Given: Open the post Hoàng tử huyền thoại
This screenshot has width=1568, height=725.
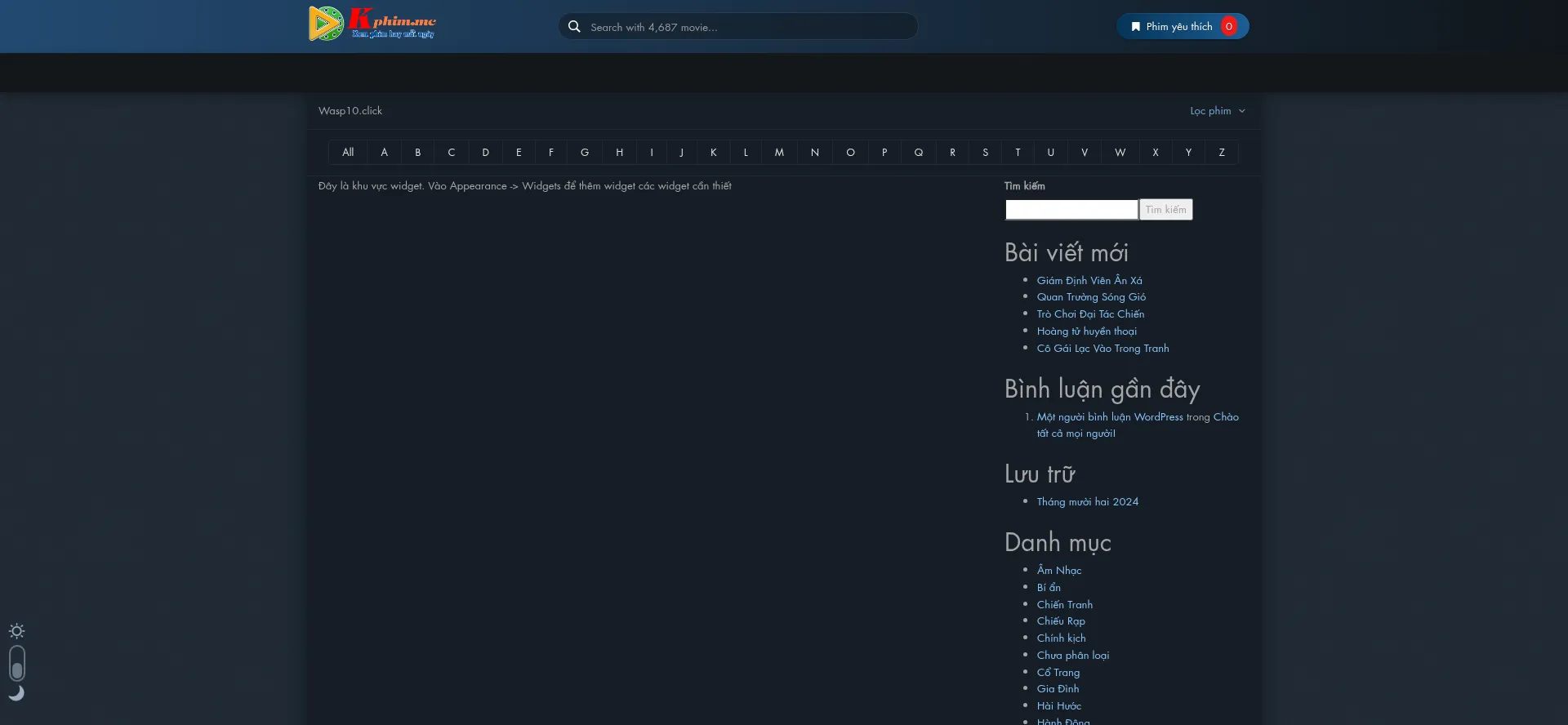Looking at the screenshot, I should 1087,331.
